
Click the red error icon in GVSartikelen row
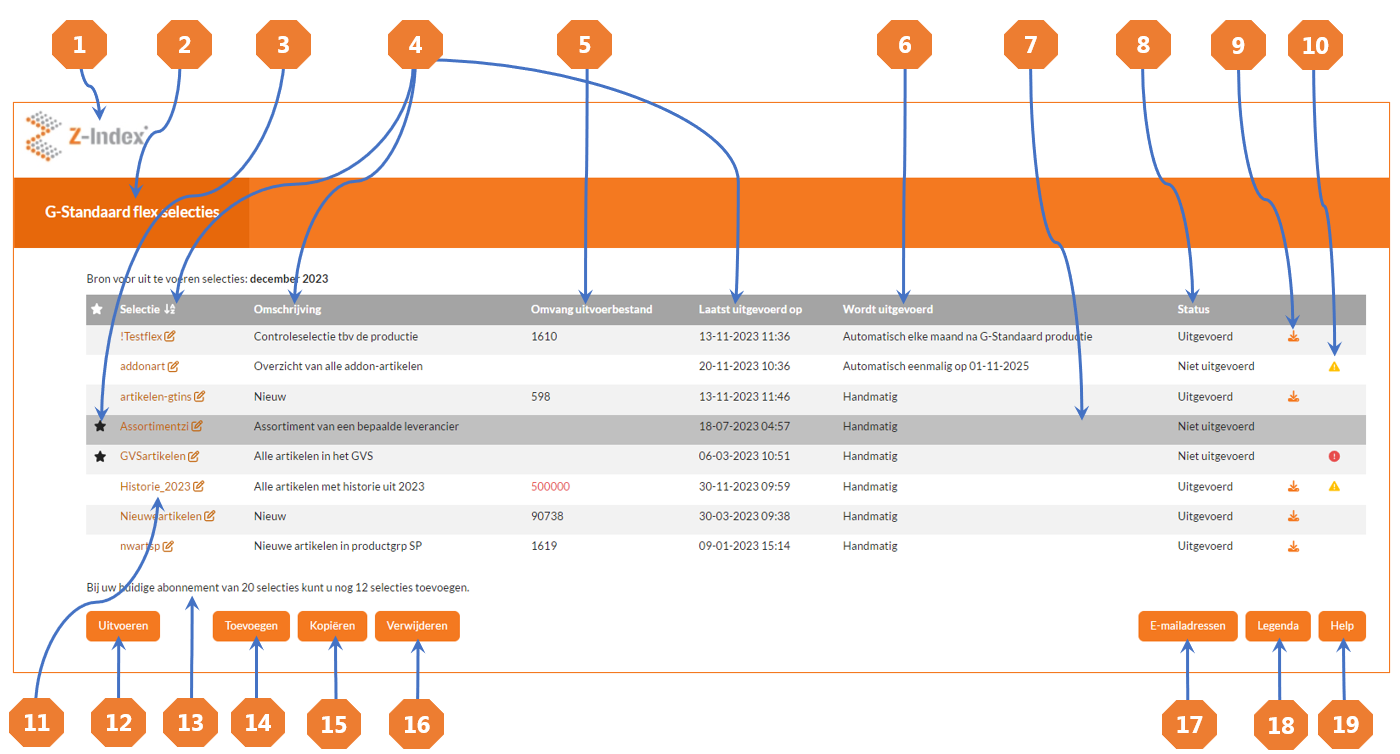(x=1334, y=457)
